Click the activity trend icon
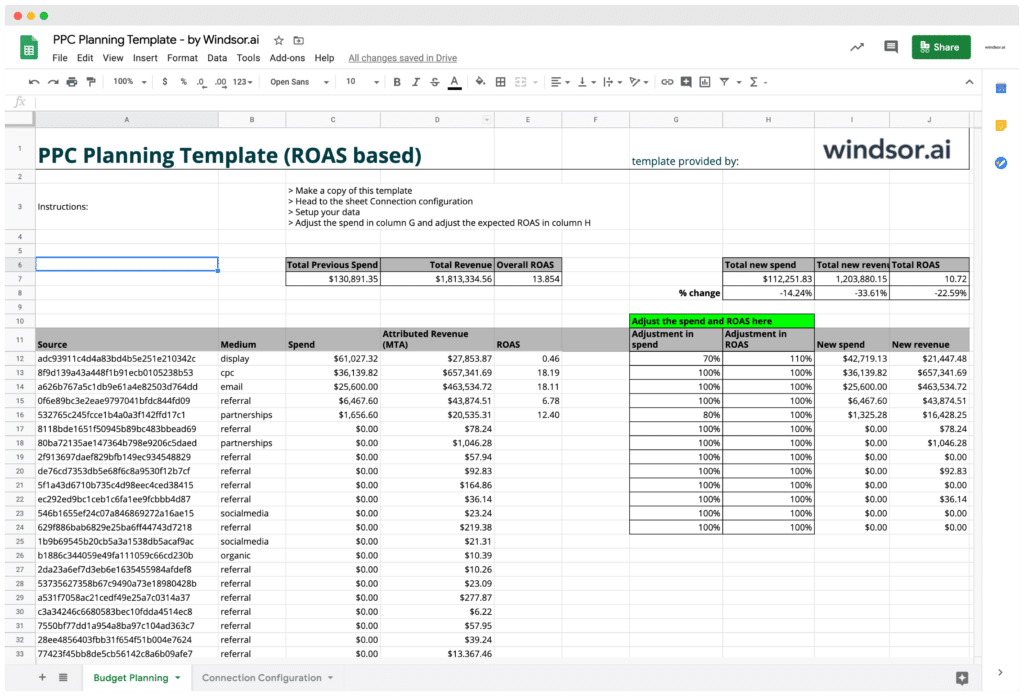Viewport: 1024px width, 696px height. pos(857,47)
